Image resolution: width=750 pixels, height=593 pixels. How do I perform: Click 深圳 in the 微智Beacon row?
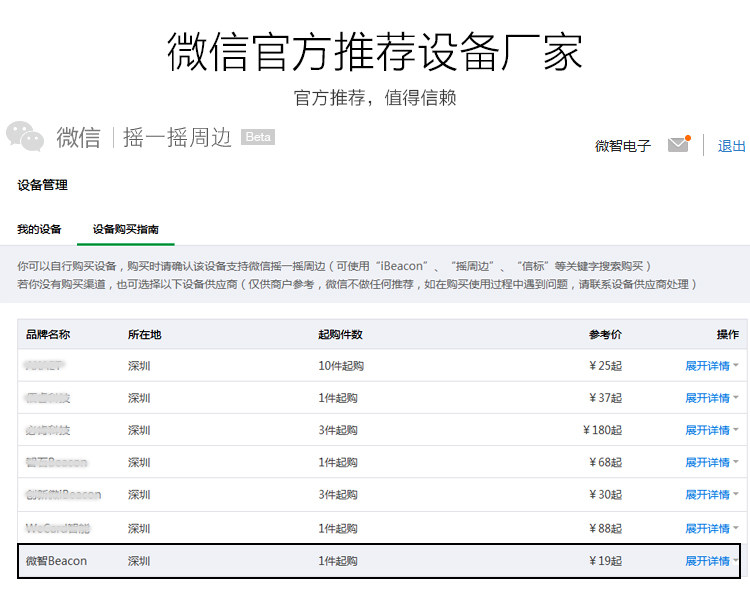click(x=139, y=561)
